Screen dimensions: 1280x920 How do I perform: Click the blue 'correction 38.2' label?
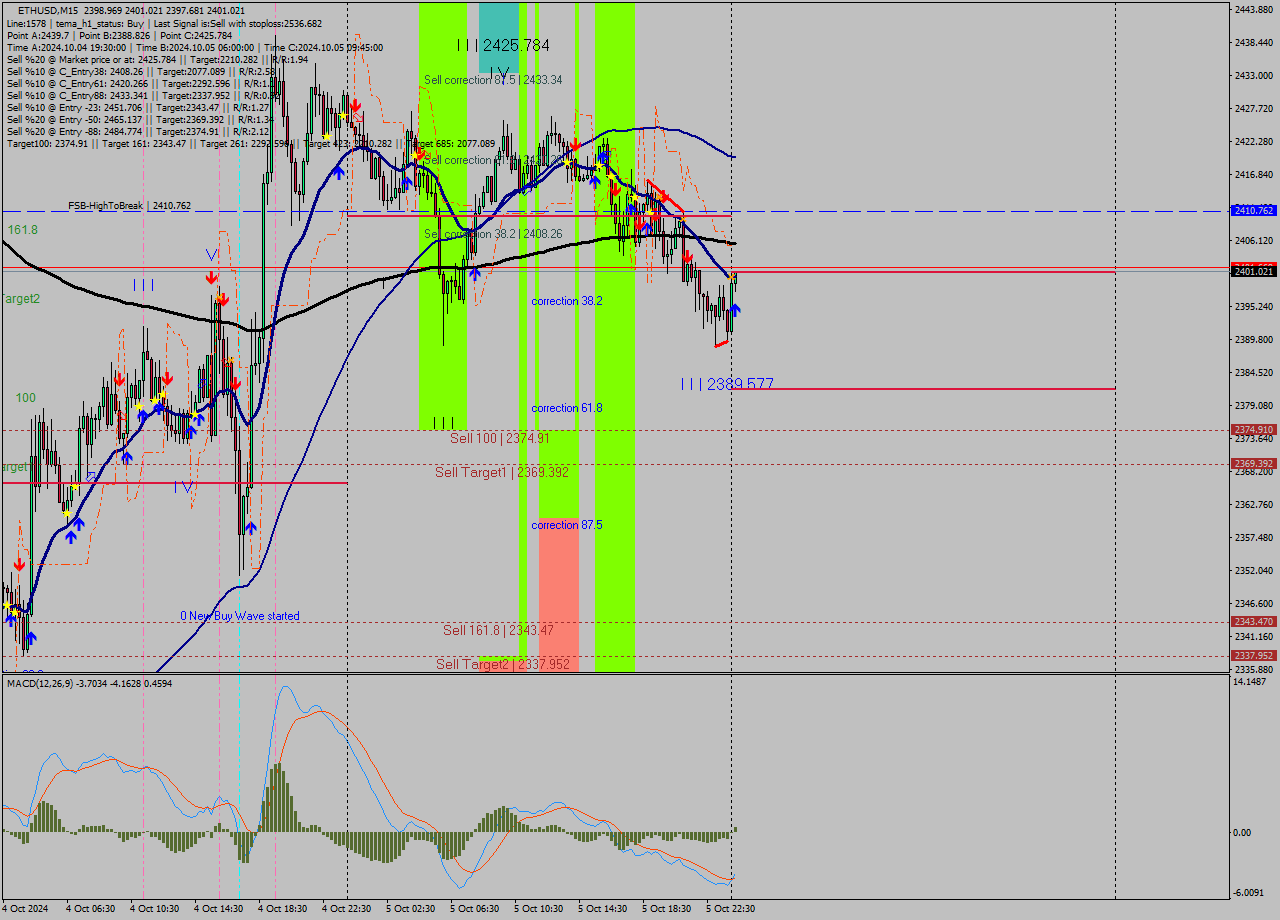click(x=567, y=301)
